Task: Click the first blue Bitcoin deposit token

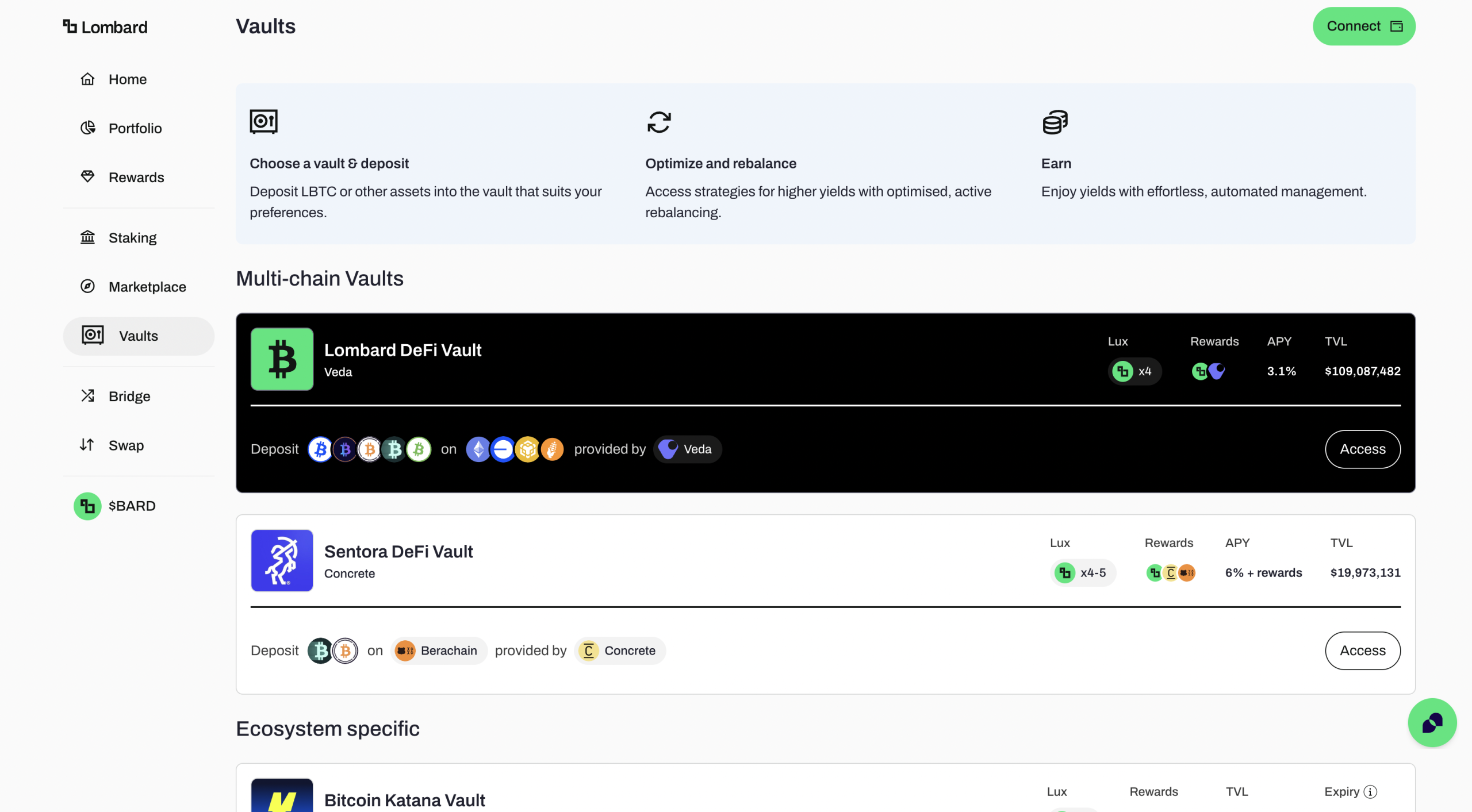Action: point(320,449)
